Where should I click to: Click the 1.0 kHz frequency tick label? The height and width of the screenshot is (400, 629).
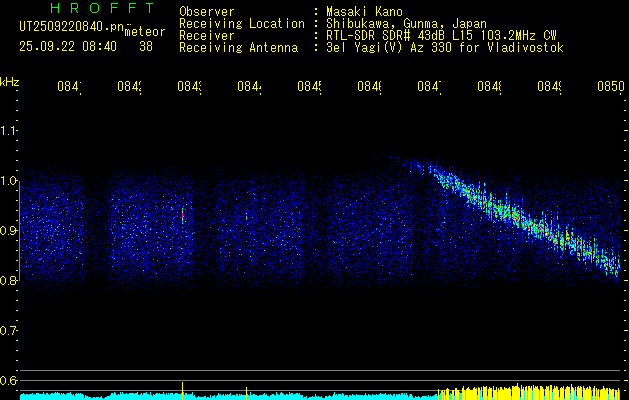9,181
